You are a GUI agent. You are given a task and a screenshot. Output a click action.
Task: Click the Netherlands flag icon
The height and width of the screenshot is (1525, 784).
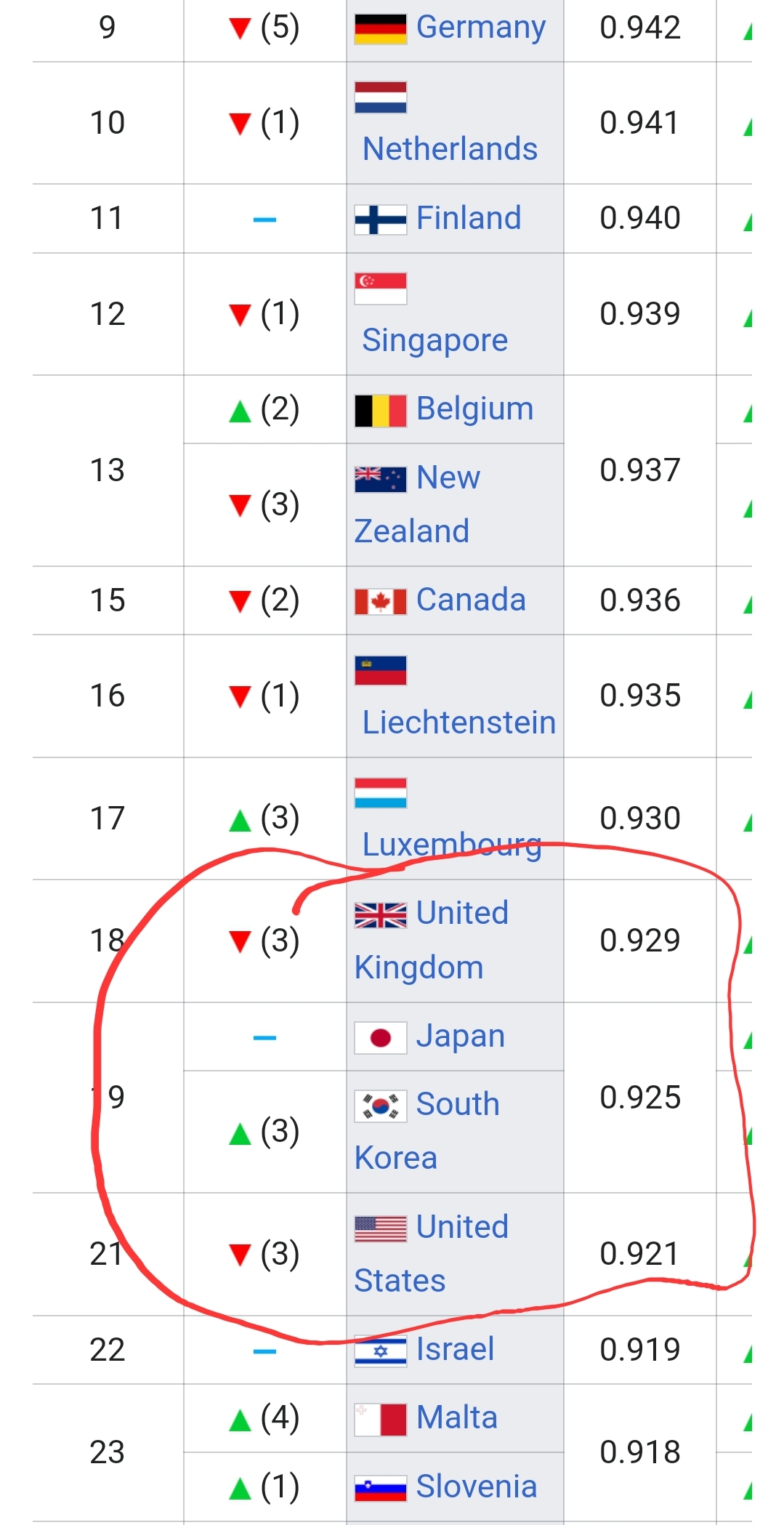(x=380, y=97)
